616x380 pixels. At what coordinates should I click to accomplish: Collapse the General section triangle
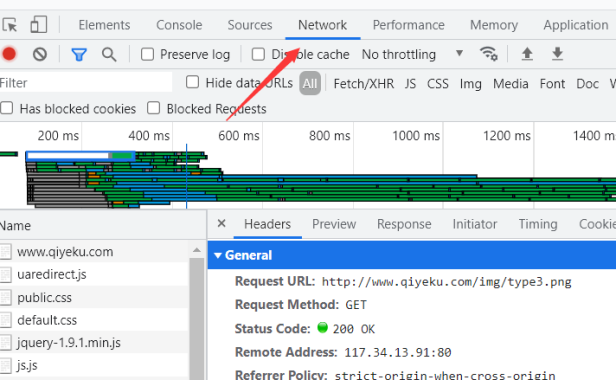tap(218, 255)
